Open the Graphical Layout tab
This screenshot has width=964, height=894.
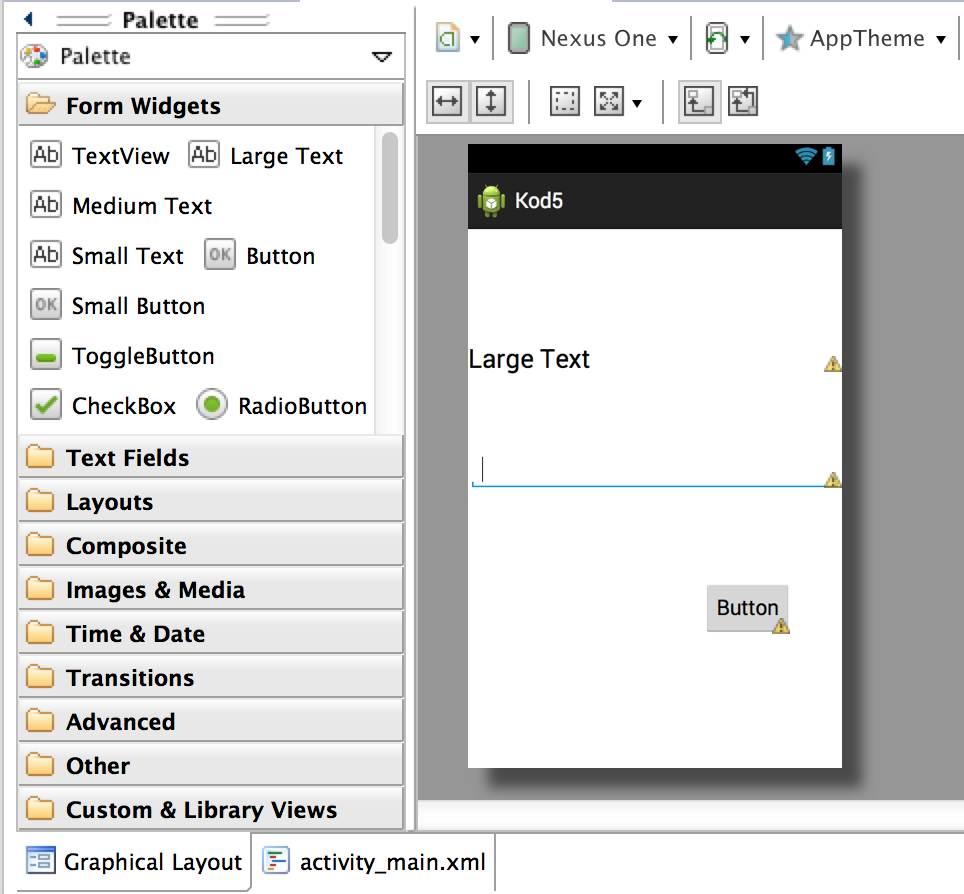(x=134, y=860)
